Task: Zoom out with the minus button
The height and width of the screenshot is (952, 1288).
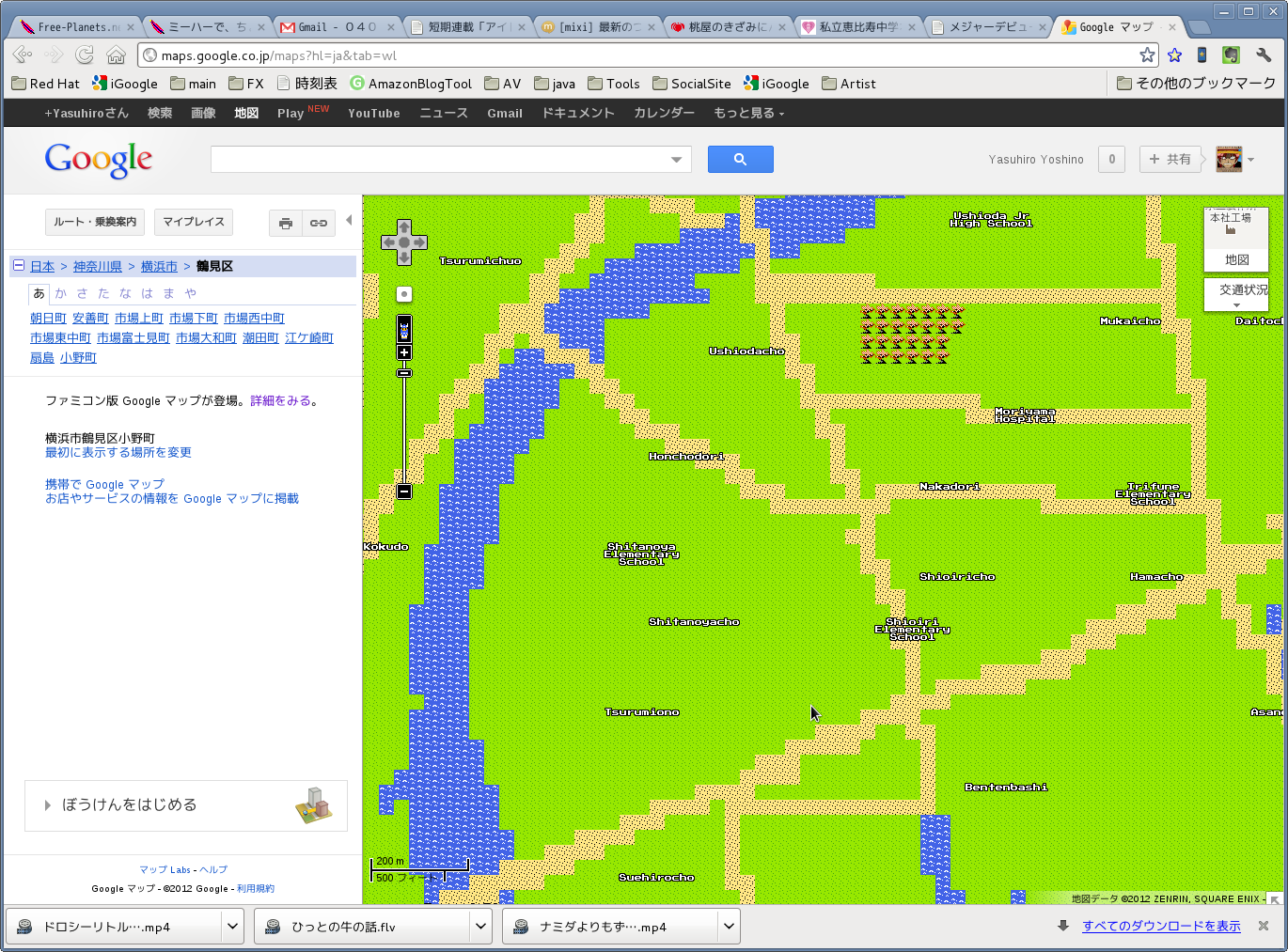Action: coord(404,492)
